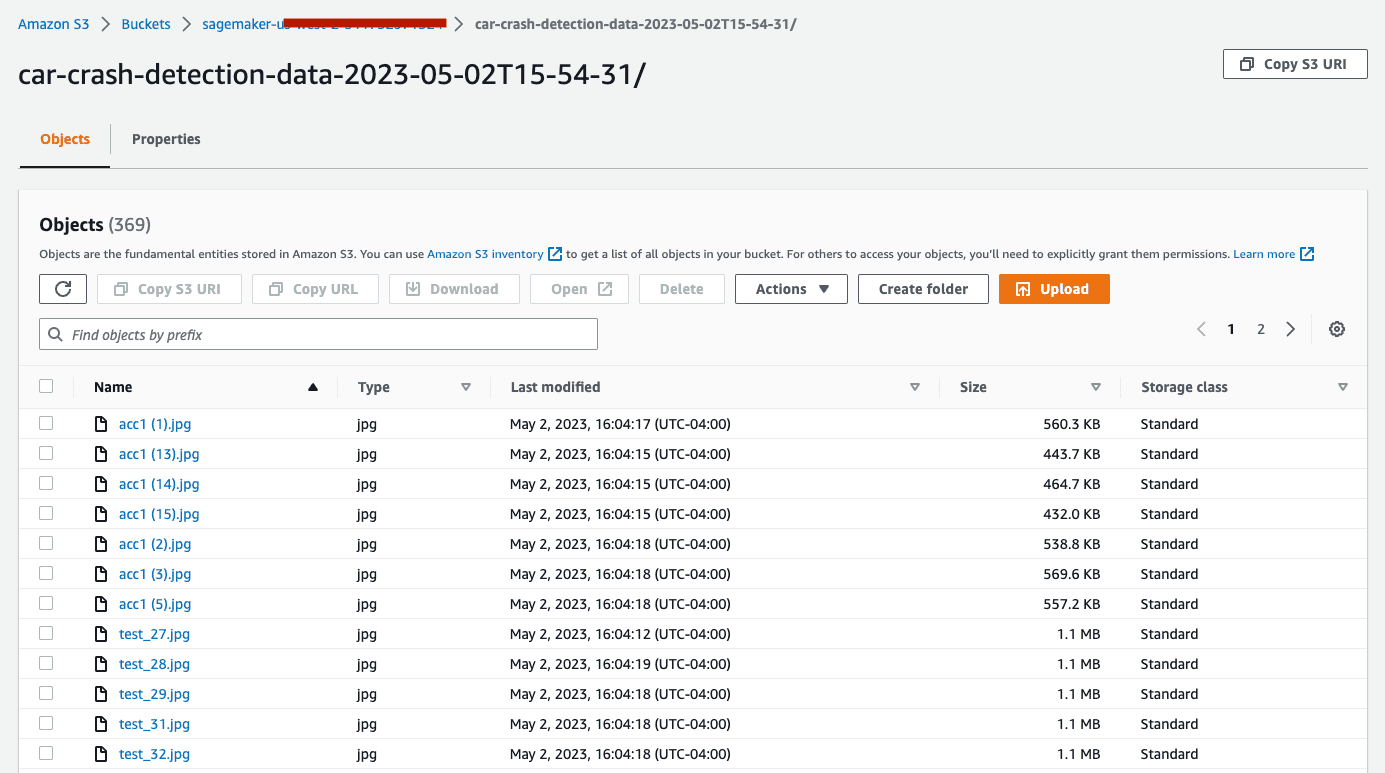Switch to the Objects tab

65,139
